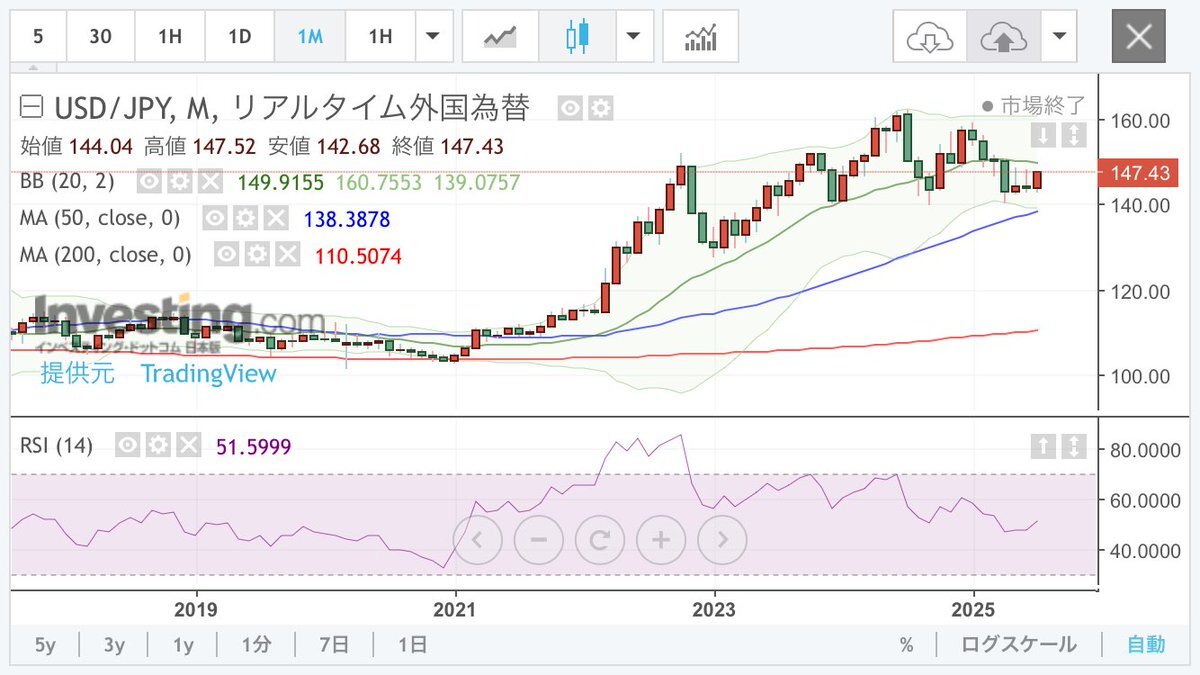Remove the MA (50, close, 0) indicator
The height and width of the screenshot is (675, 1200).
tap(277, 219)
